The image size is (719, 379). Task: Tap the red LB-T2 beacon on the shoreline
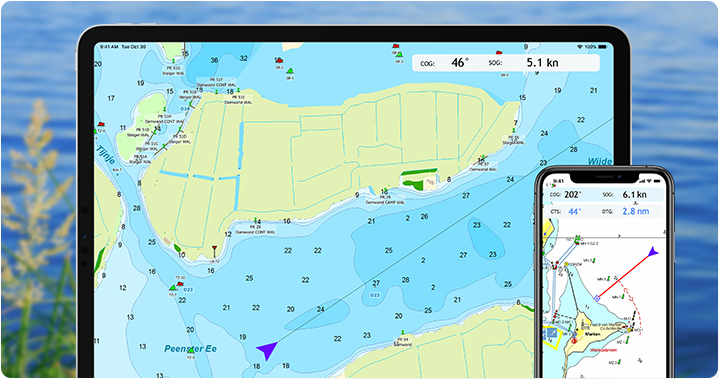click(214, 251)
